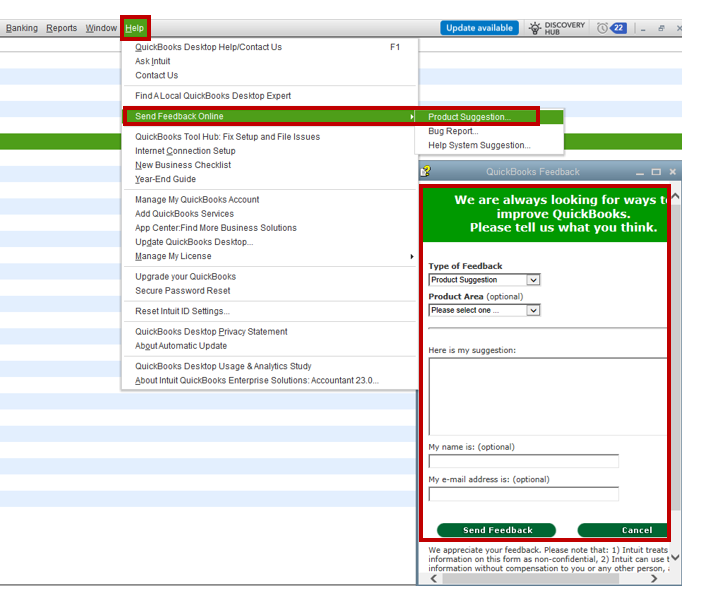The height and width of the screenshot is (595, 717).
Task: Open QuickBooks Tool Hub: Fix Setup entry
Action: pyautogui.click(x=270, y=137)
